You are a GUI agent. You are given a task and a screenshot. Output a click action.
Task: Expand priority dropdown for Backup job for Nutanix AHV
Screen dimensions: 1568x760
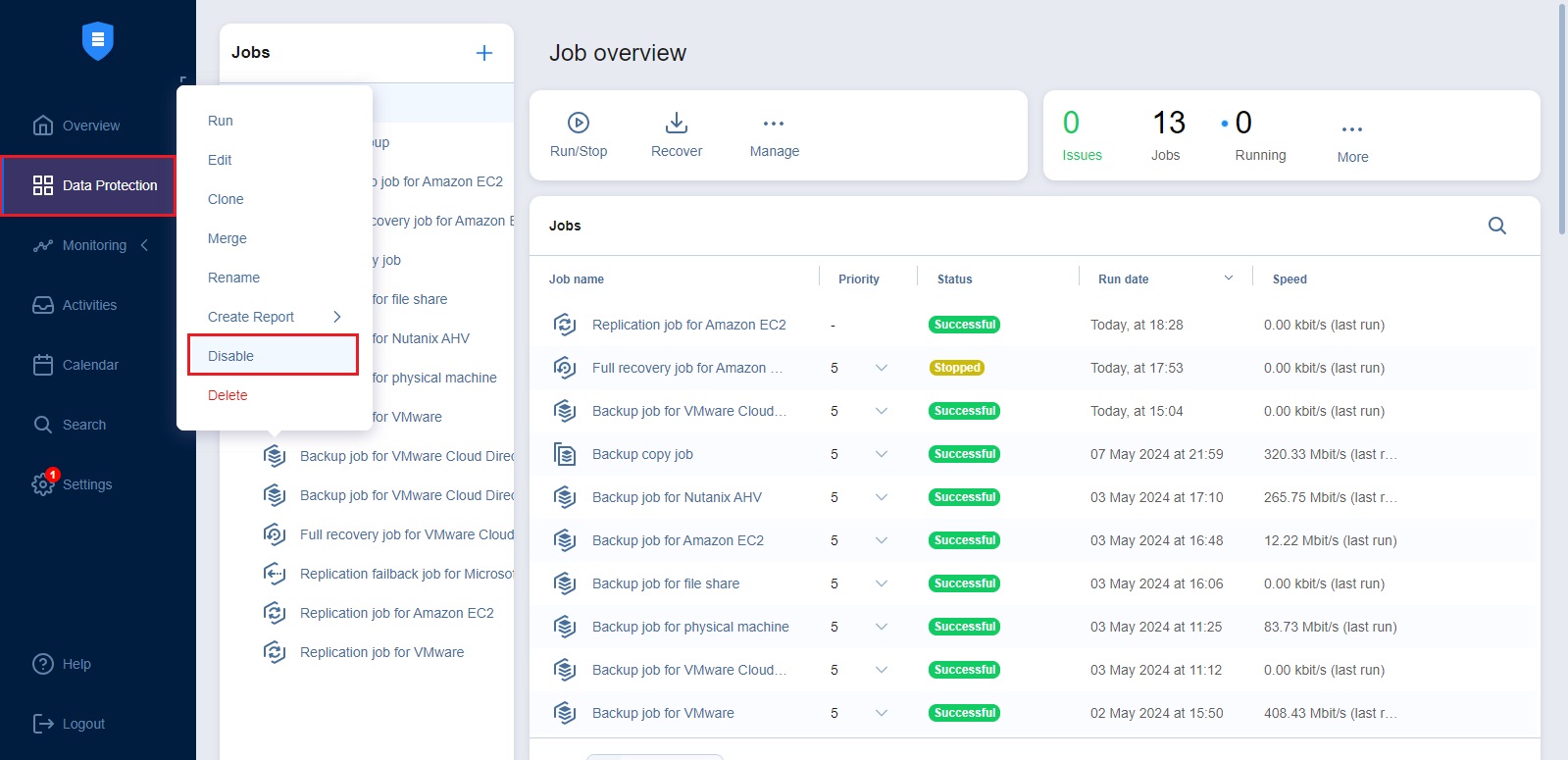881,497
